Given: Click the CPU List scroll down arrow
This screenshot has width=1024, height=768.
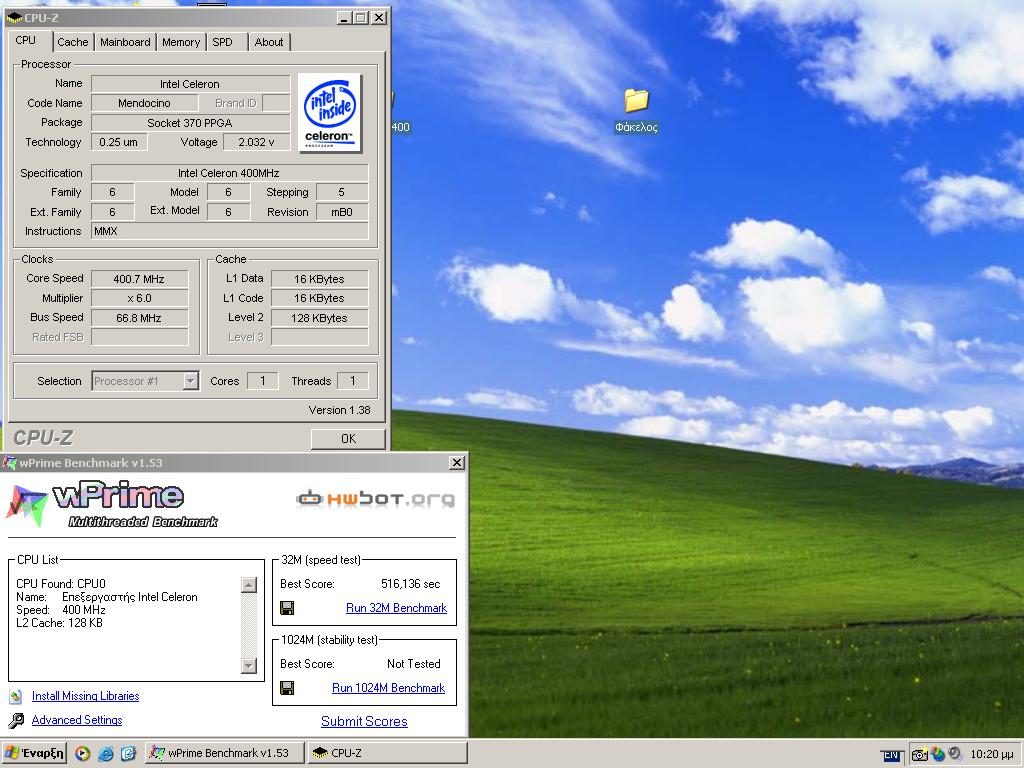Looking at the screenshot, I should [x=249, y=666].
